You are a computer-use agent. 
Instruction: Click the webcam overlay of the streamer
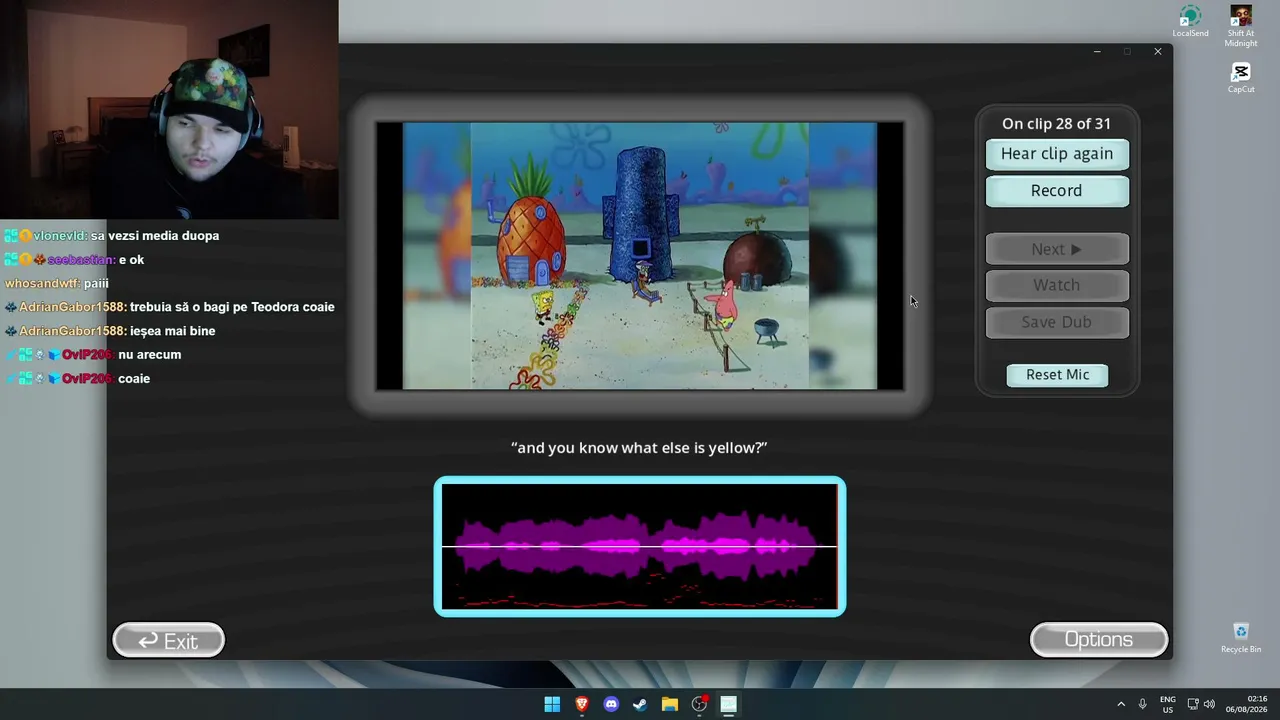169,110
